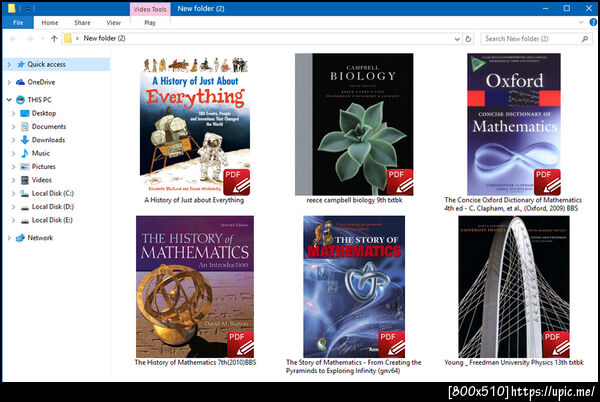
Task: Select The History of Mathematics cover thumbnail
Action: (195, 287)
